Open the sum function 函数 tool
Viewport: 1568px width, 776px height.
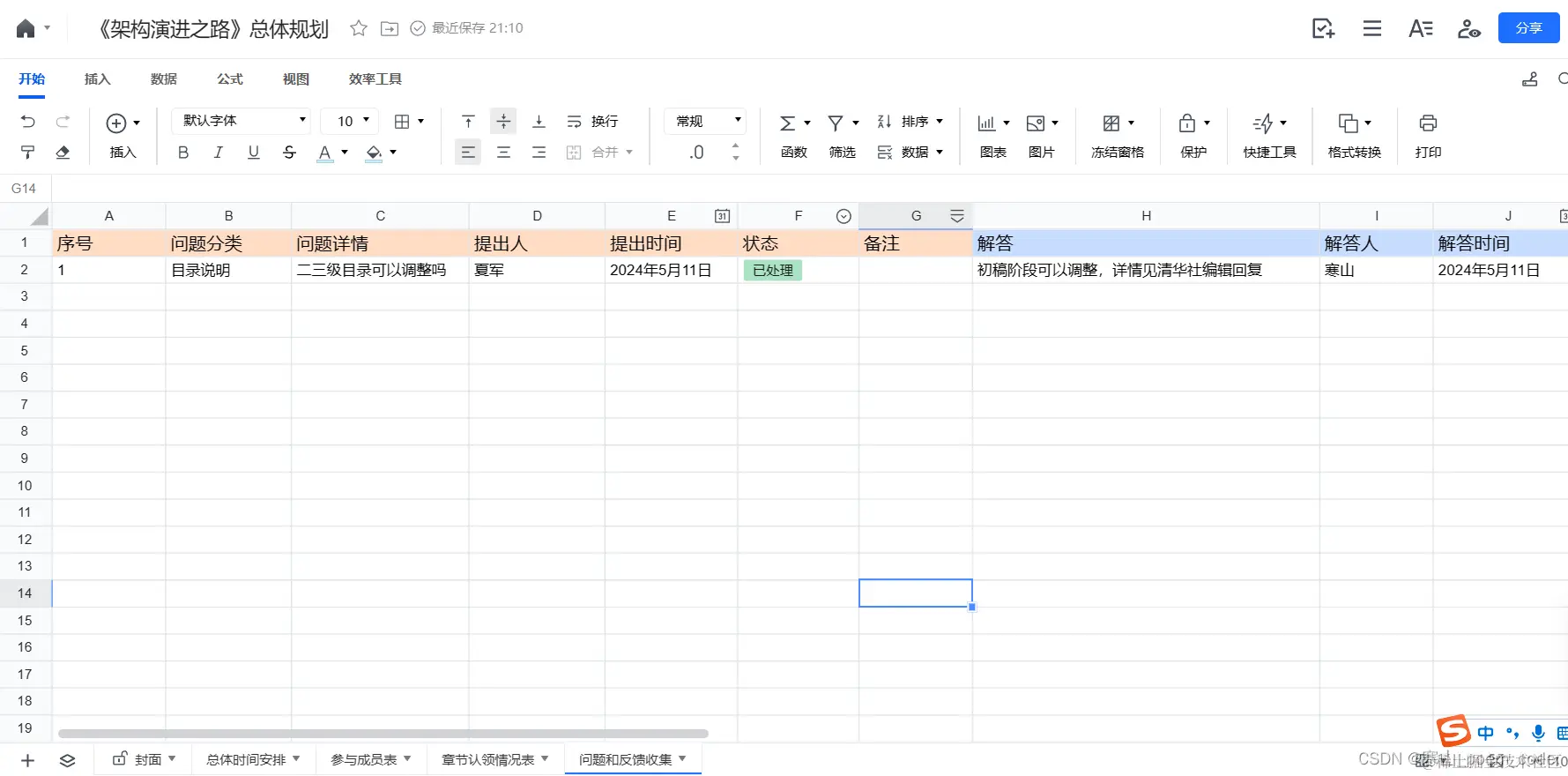click(x=793, y=137)
